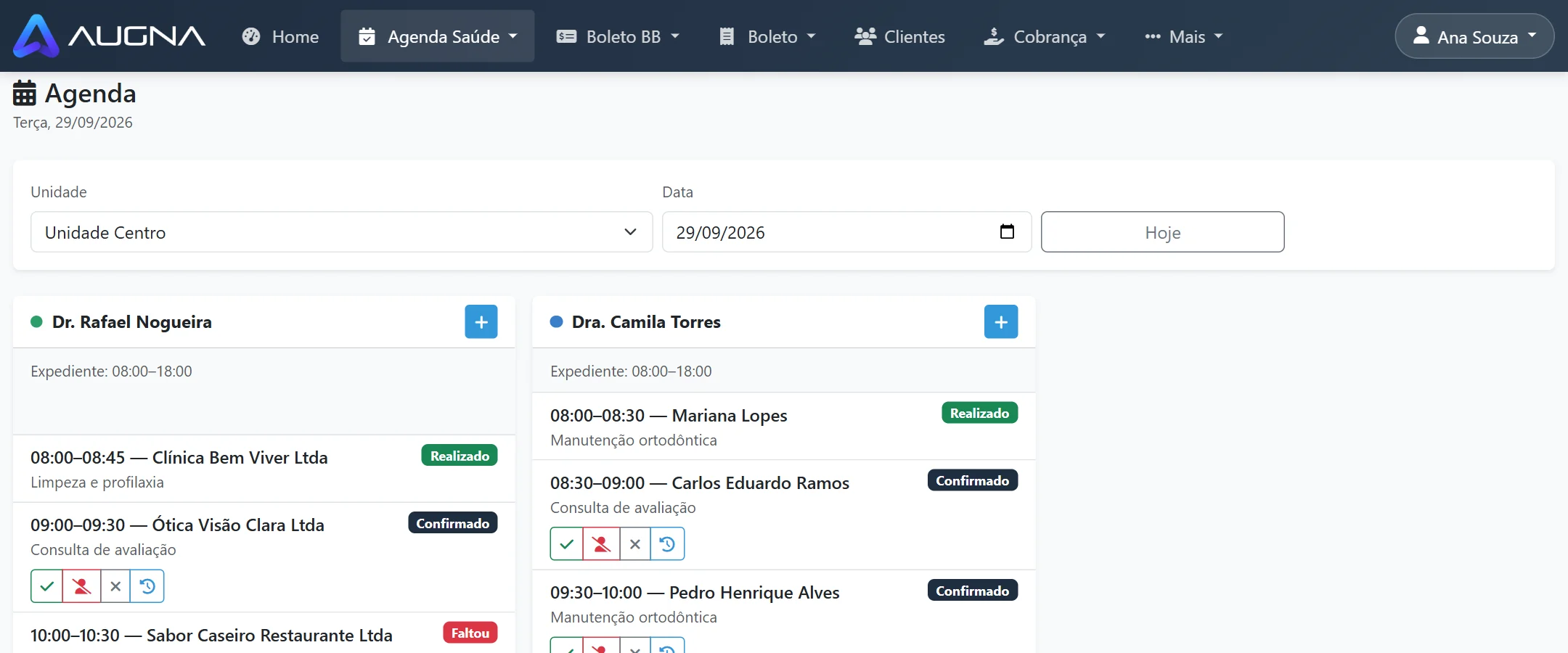This screenshot has width=1568, height=653.
Task: Cancel Ótica Visão Clara appointment
Action: pyautogui.click(x=115, y=586)
